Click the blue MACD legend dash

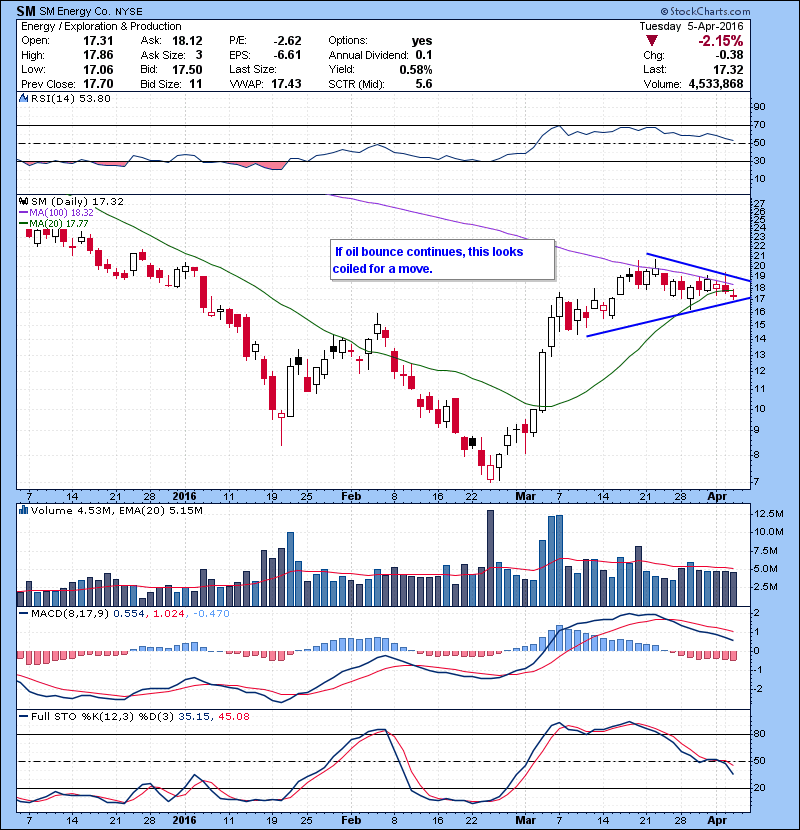click(23, 614)
